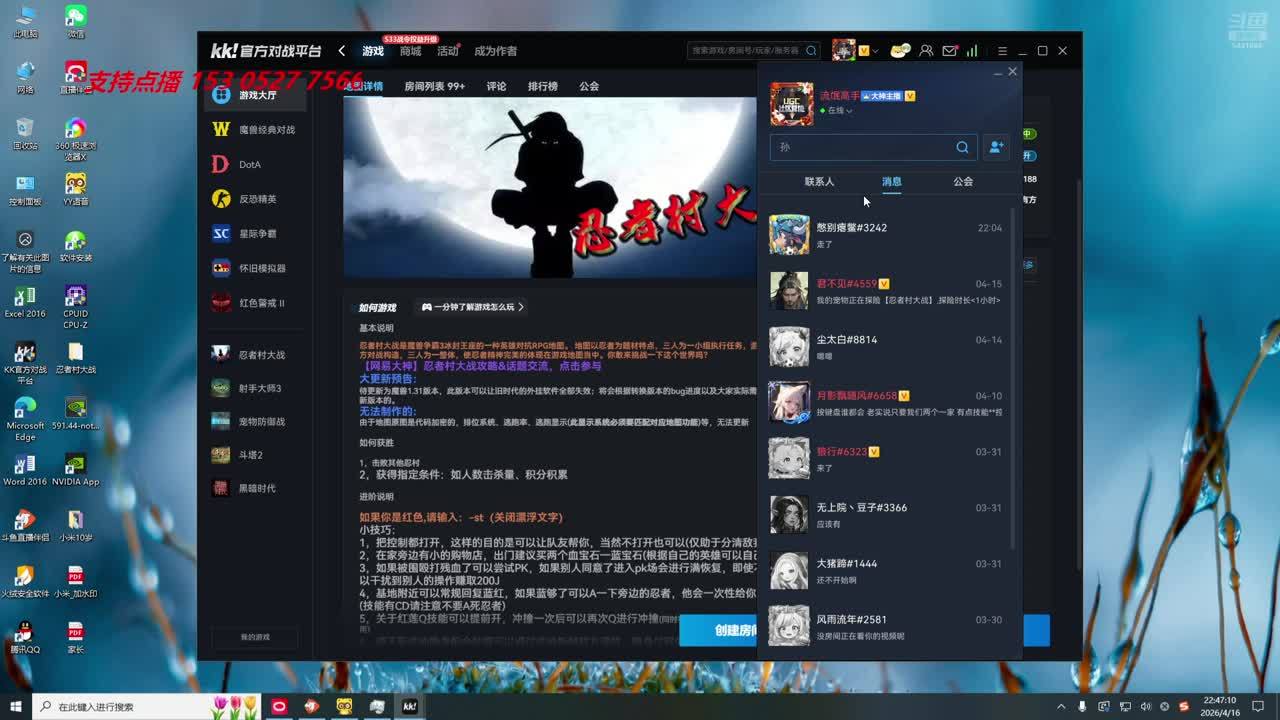Close the chat message panel
Screen dimensions: 1280x720
point(1012,72)
